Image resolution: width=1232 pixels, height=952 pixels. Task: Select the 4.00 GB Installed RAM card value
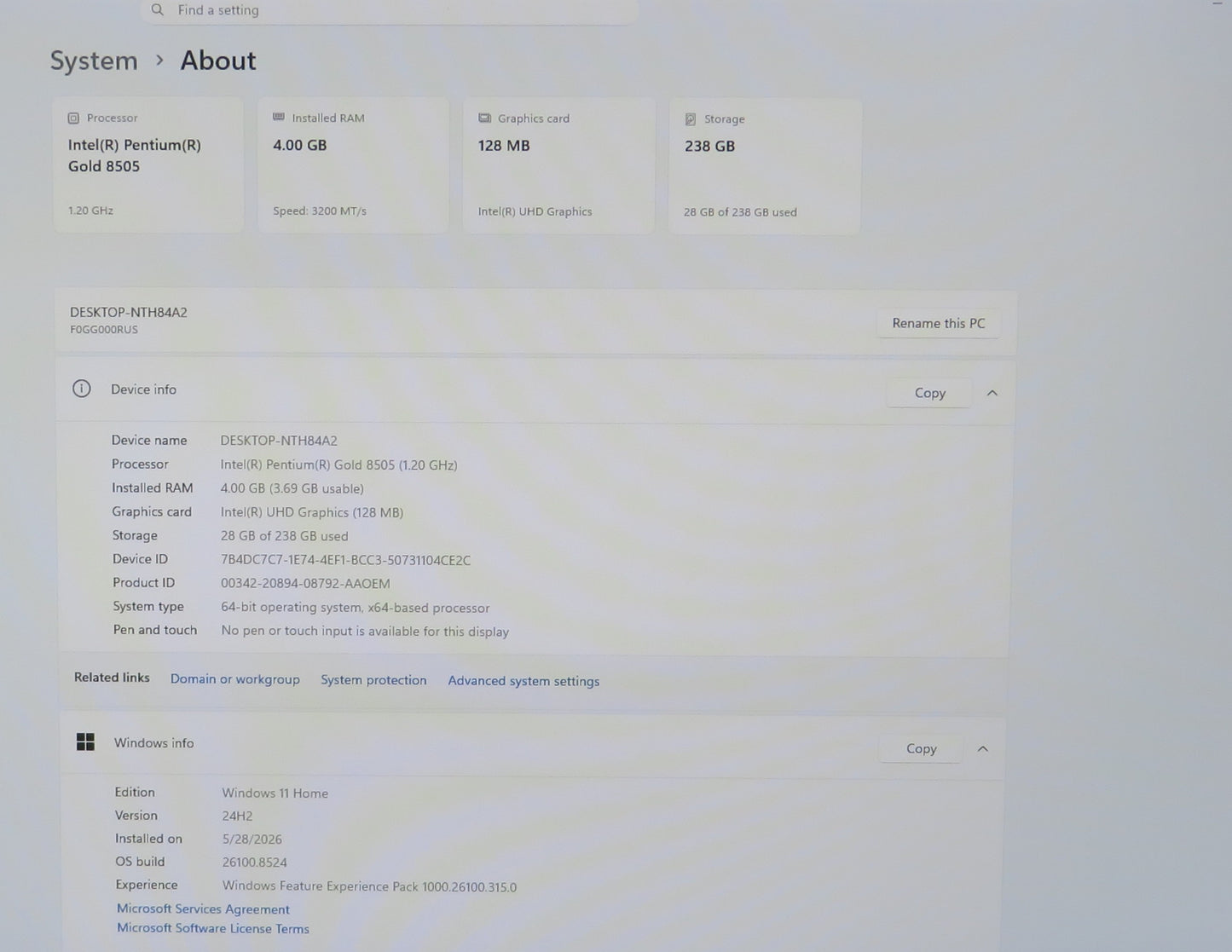(300, 145)
